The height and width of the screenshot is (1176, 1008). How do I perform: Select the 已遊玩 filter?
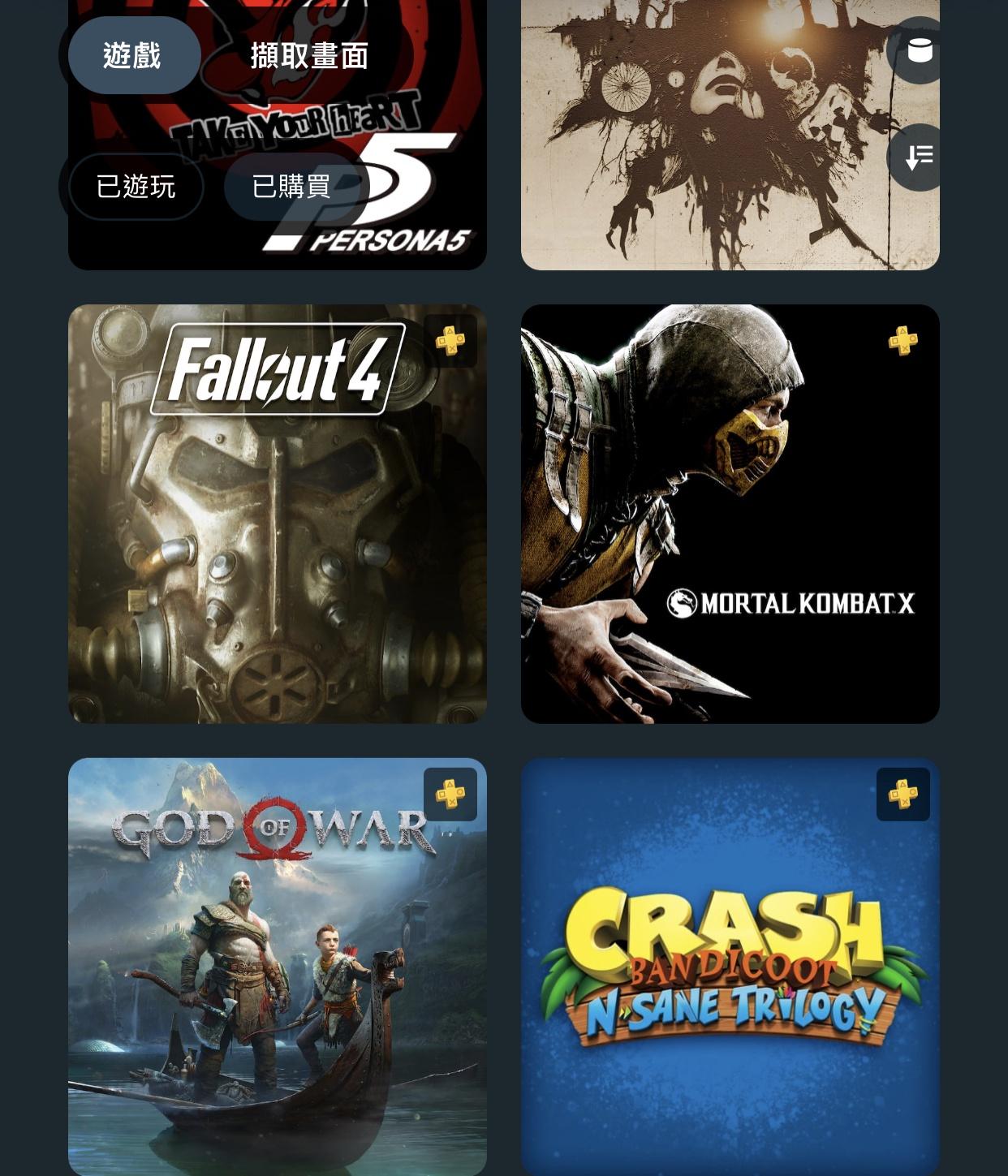[x=136, y=187]
